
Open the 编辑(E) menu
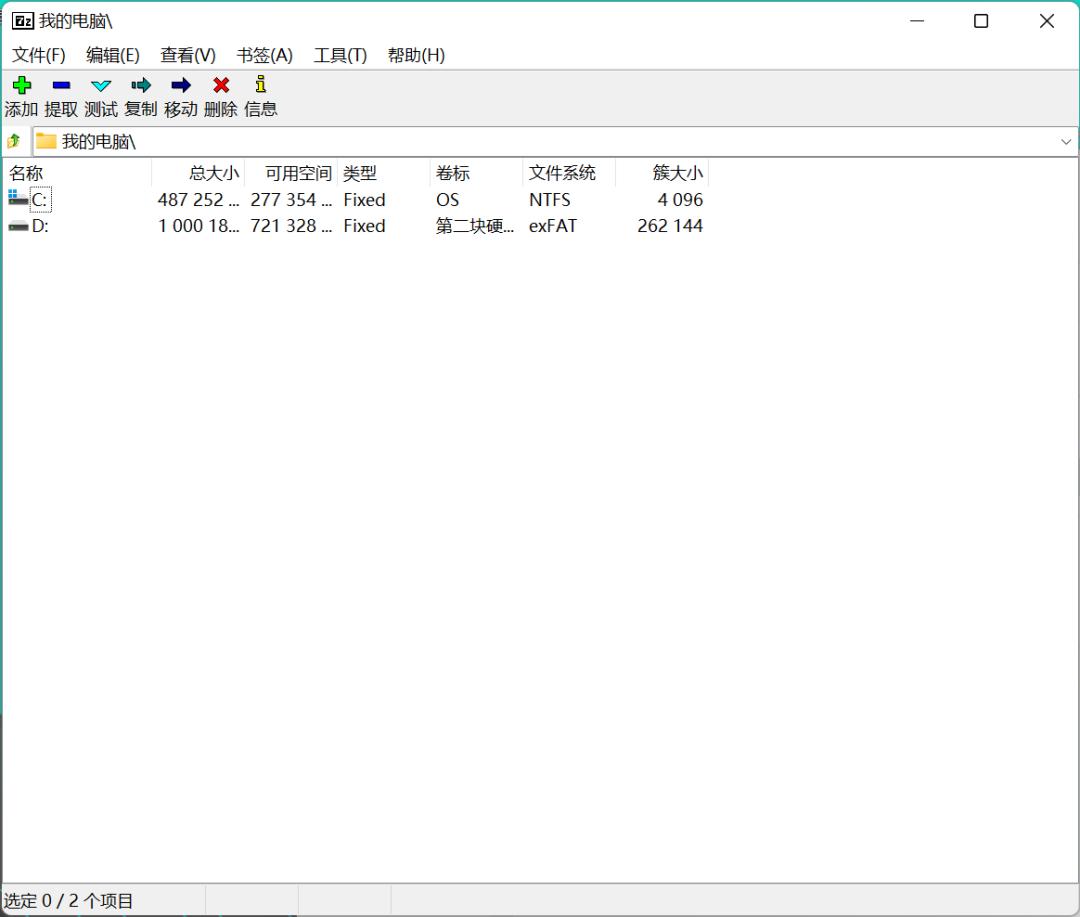click(113, 55)
